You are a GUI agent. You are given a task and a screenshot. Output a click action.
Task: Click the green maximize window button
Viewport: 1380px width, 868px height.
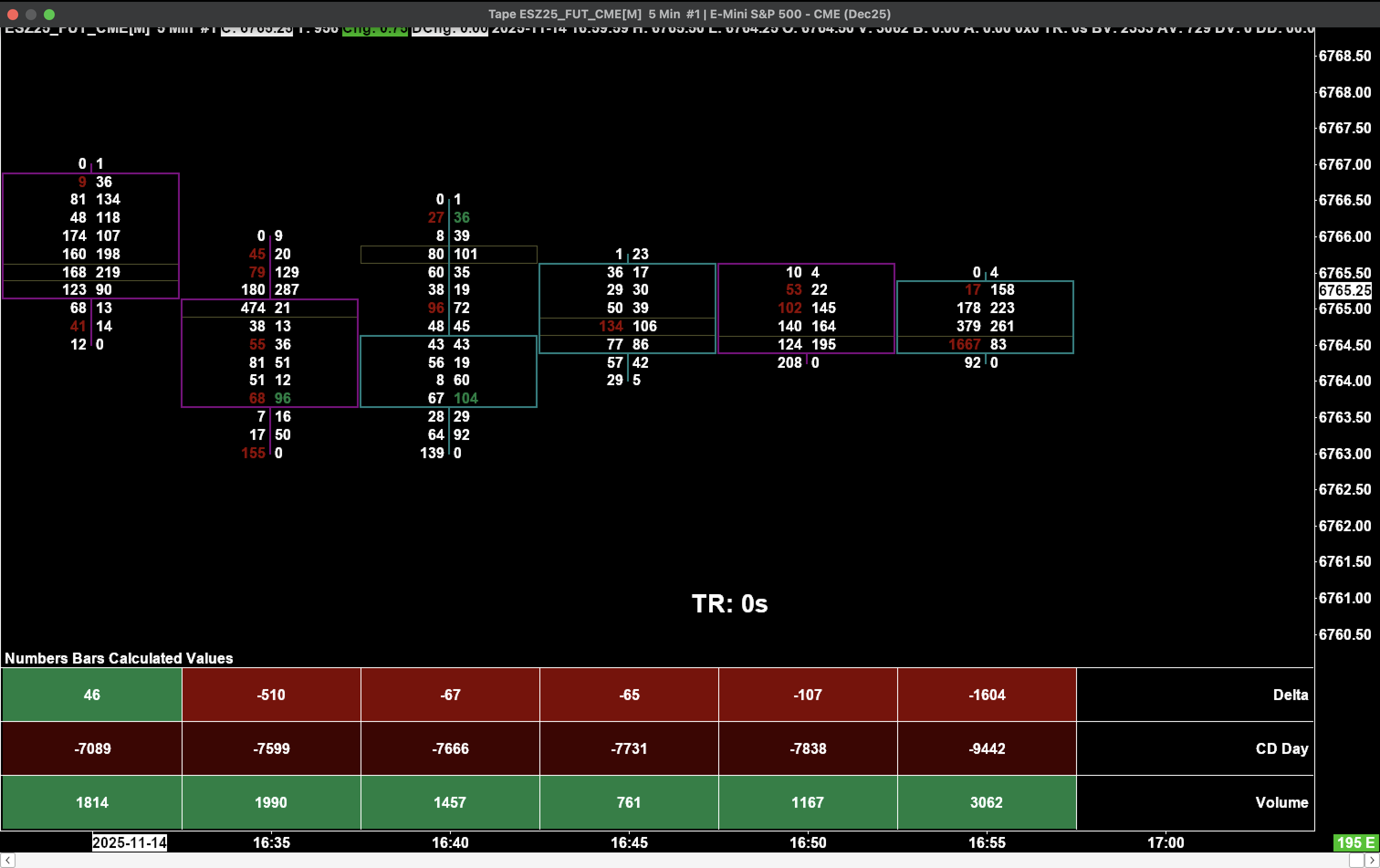50,14
